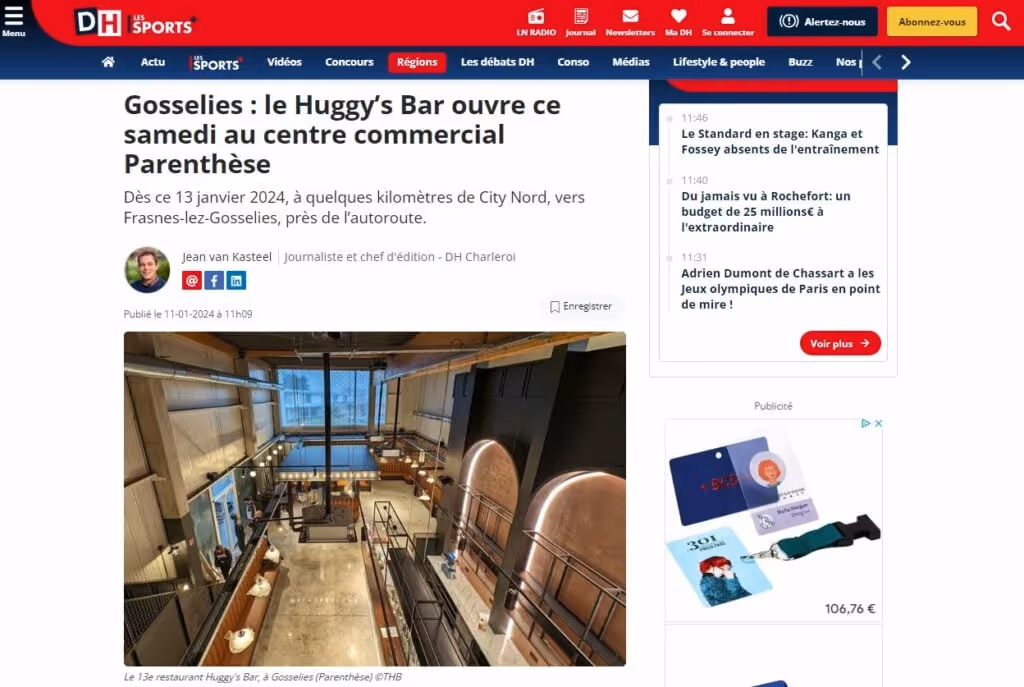The image size is (1024, 687).
Task: Move nav bar back with left chevron
Action: [877, 62]
